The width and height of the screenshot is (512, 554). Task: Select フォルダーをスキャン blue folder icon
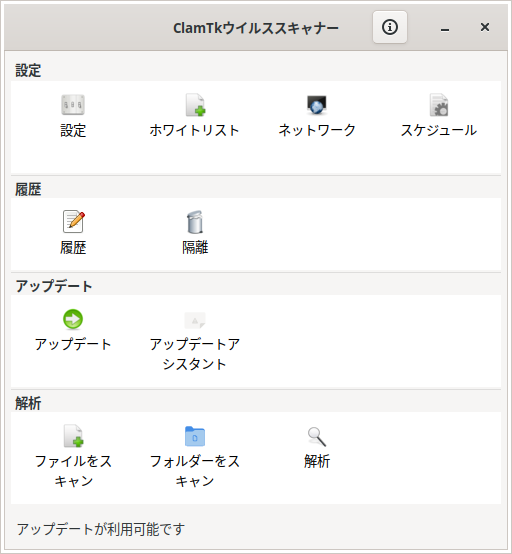[x=195, y=436]
